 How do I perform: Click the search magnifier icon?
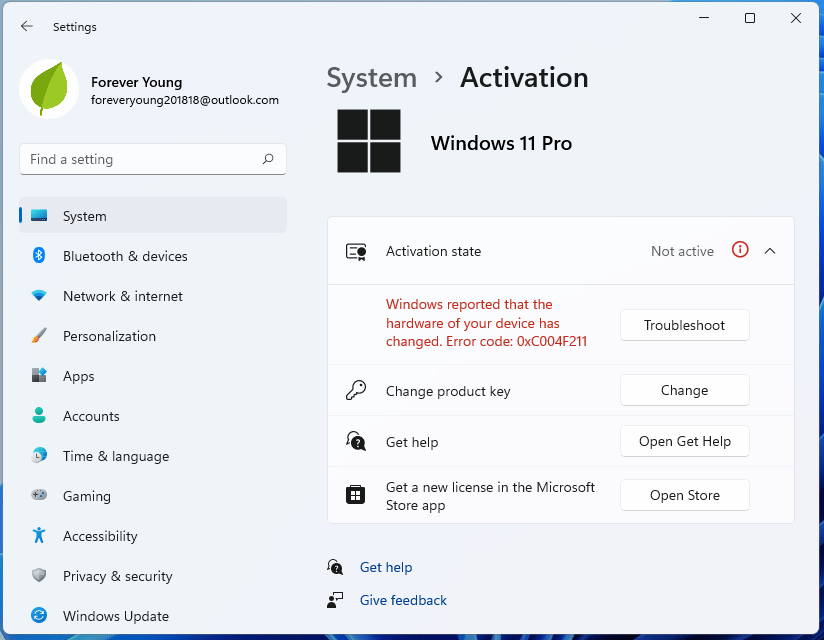268,159
